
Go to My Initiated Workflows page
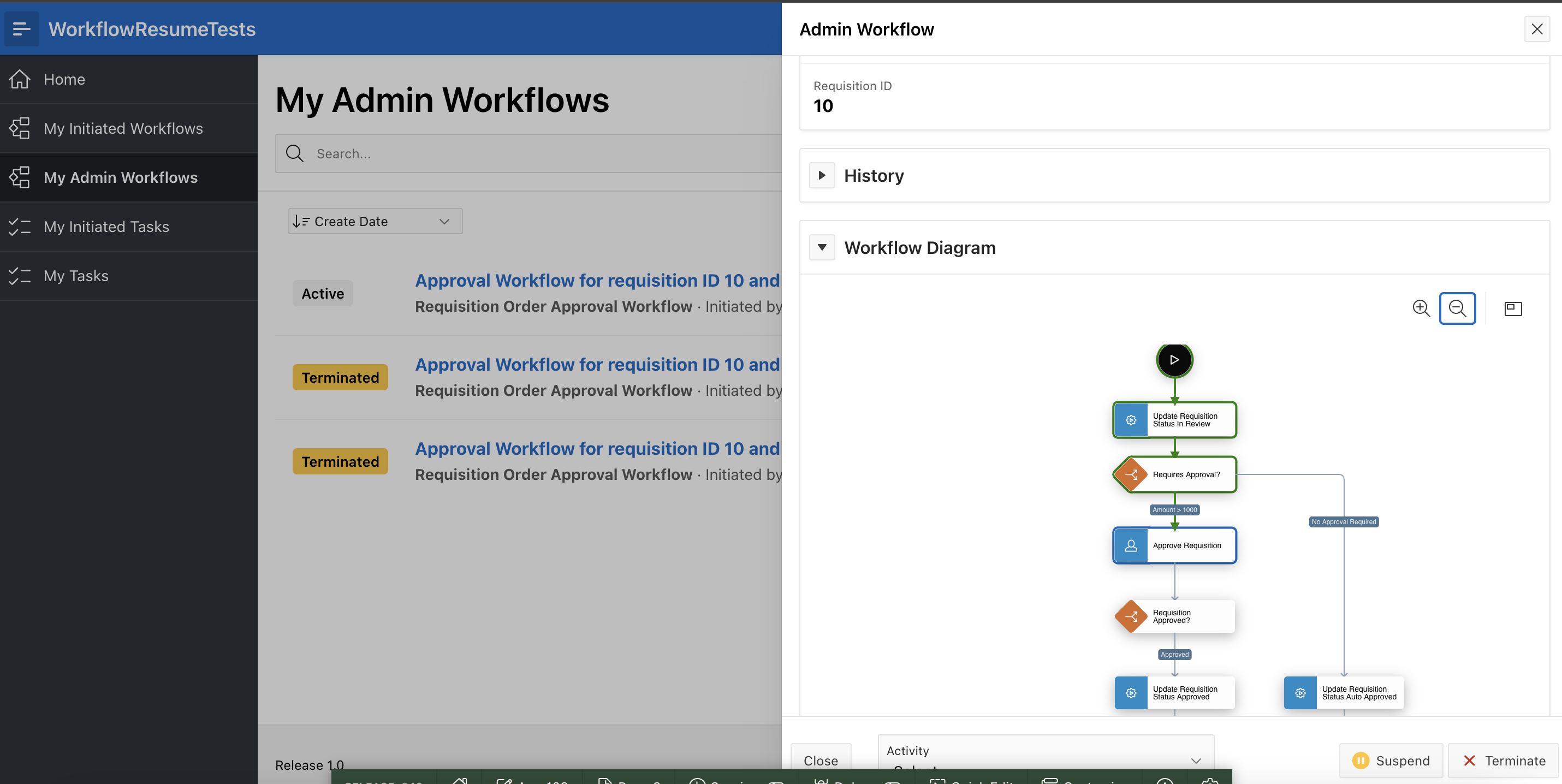[x=123, y=128]
